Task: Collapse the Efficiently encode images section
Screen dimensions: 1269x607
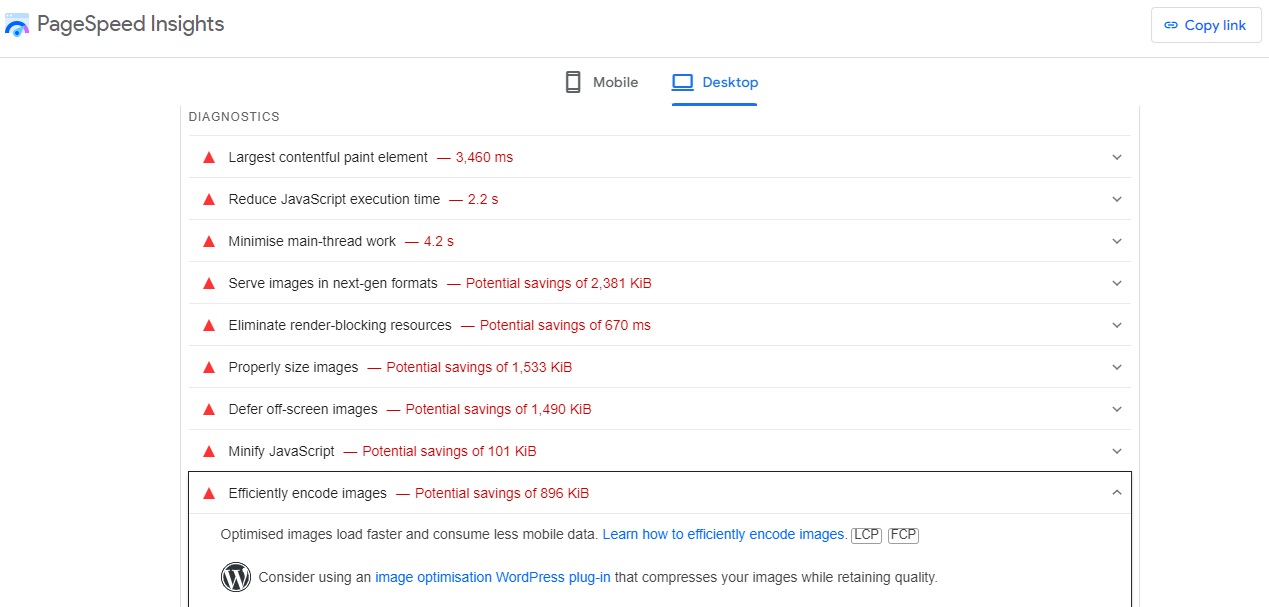Action: tap(1116, 493)
